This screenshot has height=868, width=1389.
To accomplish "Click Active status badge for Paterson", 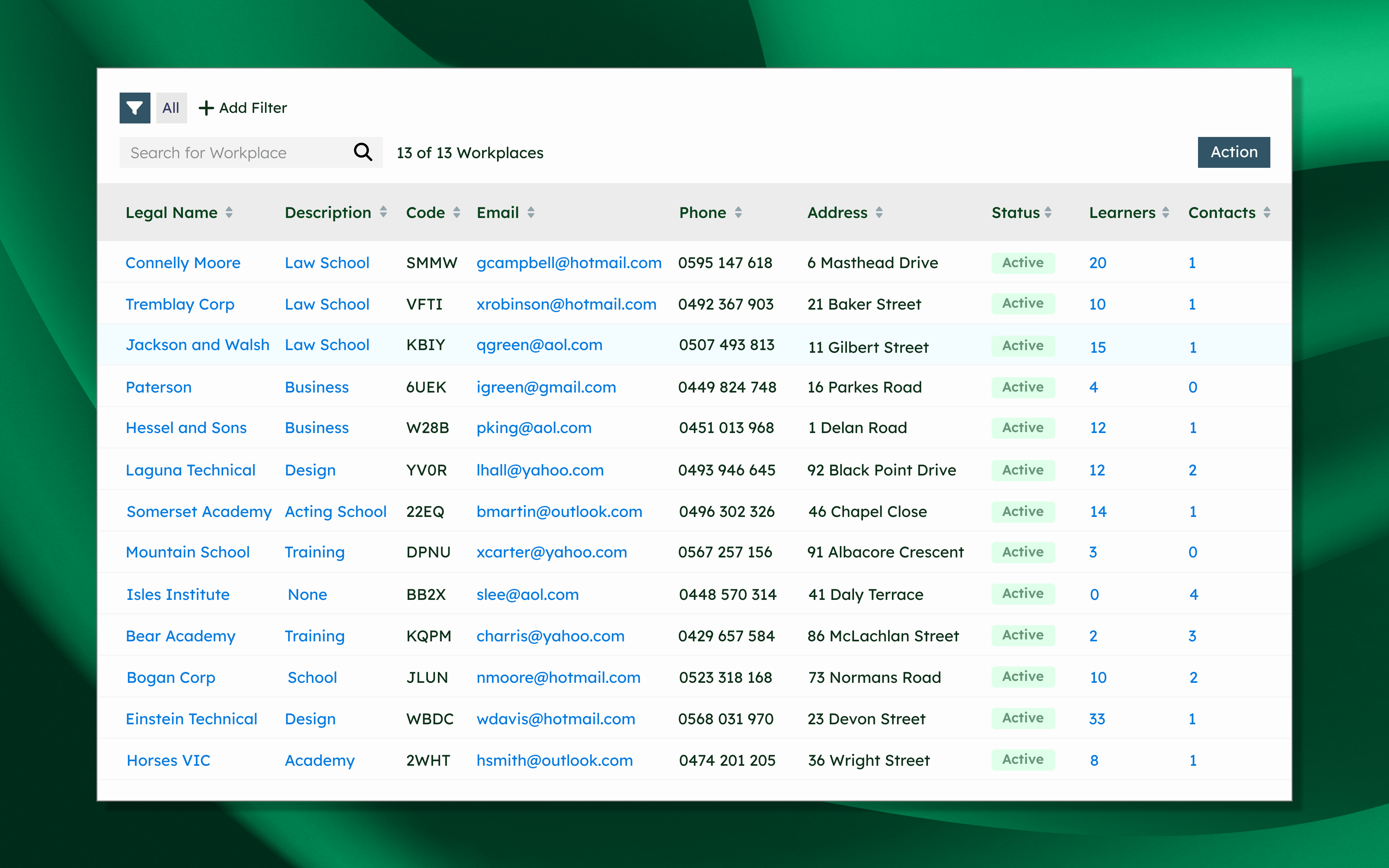I will (x=1023, y=387).
